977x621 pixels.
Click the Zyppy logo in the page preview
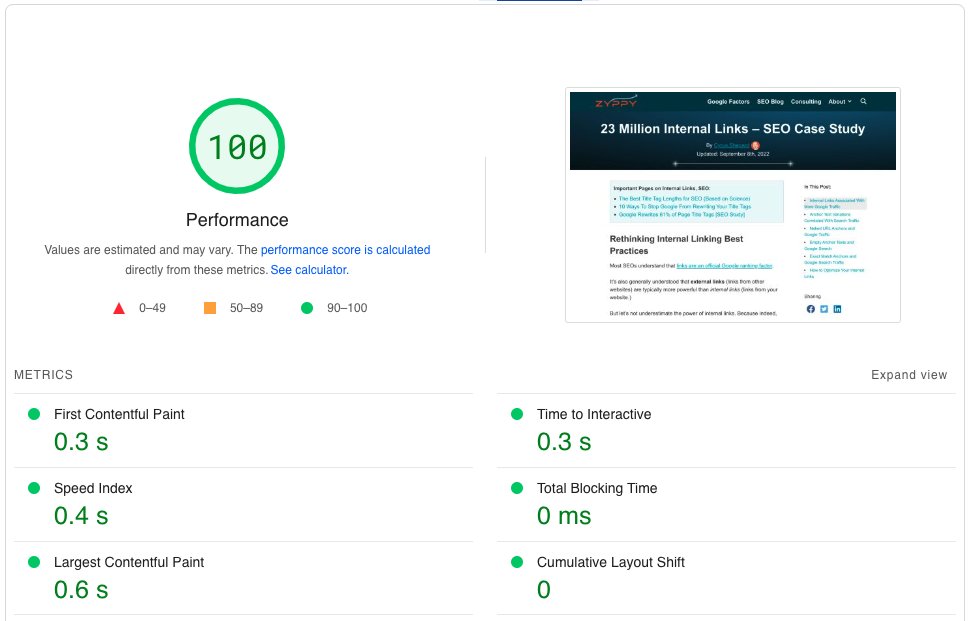[x=614, y=101]
